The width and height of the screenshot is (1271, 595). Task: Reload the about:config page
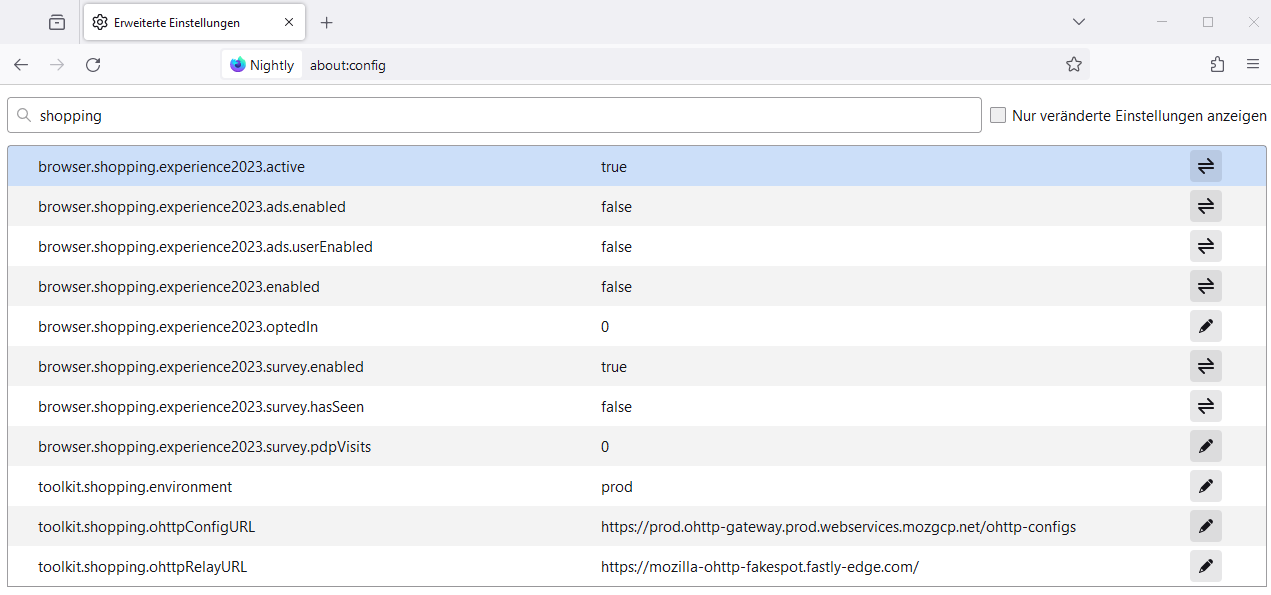tap(93, 64)
